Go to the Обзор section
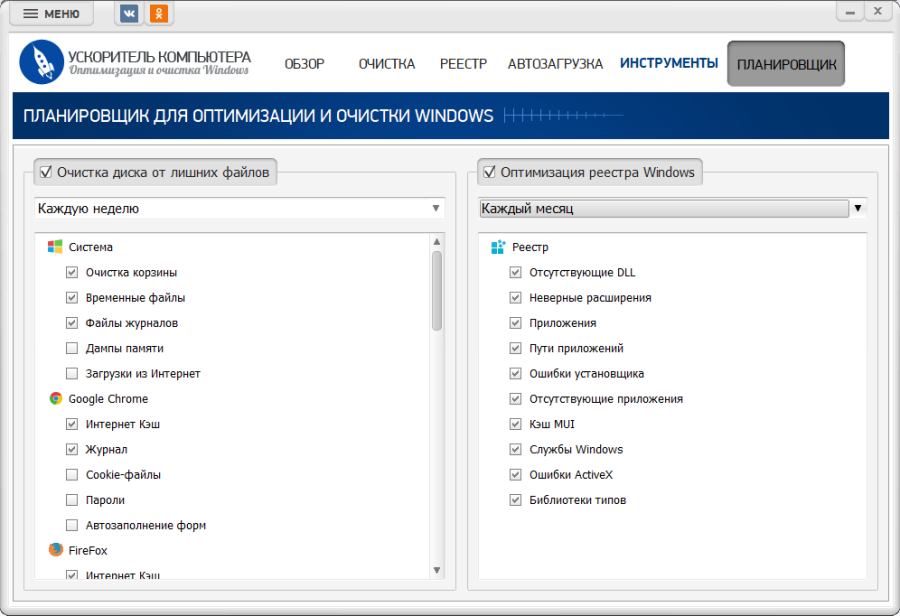Screen dimensions: 900x616 (x=304, y=63)
